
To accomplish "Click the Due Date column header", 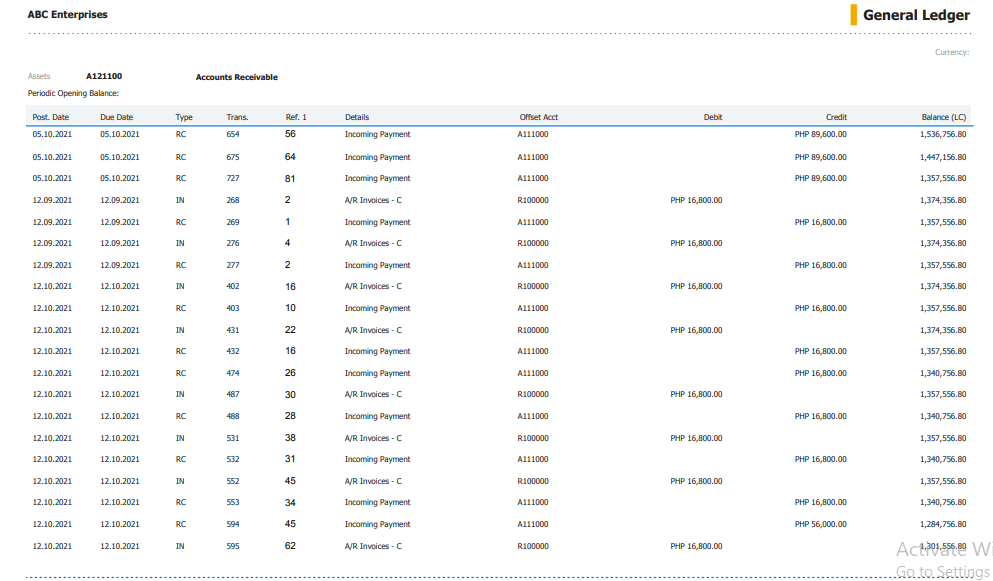I will [x=117, y=117].
